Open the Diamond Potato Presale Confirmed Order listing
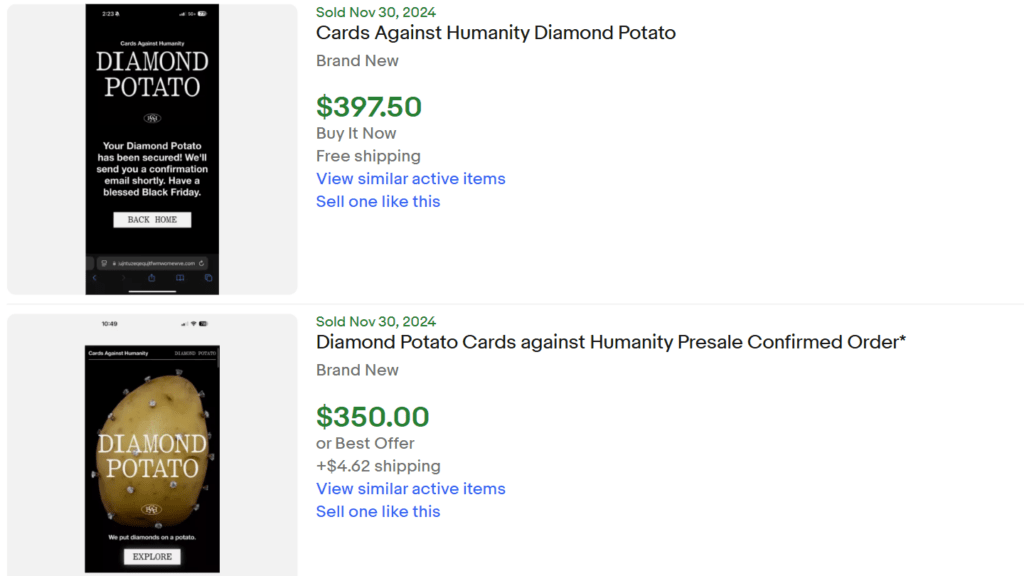Screen dimensions: 1024x576 [x=610, y=342]
